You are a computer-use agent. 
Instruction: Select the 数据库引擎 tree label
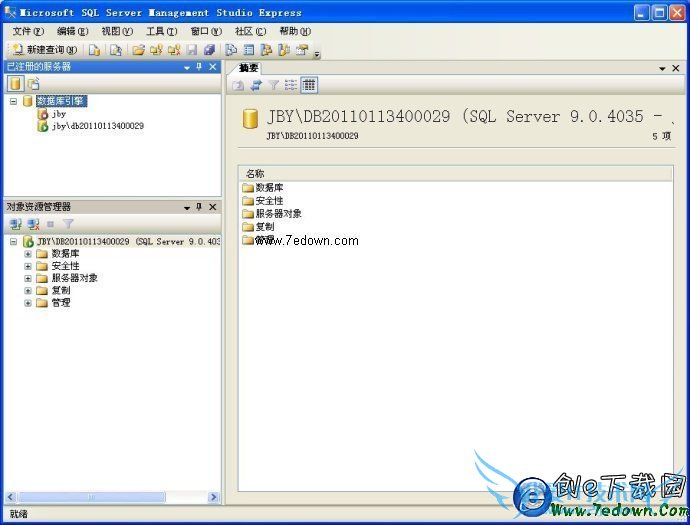[x=61, y=101]
